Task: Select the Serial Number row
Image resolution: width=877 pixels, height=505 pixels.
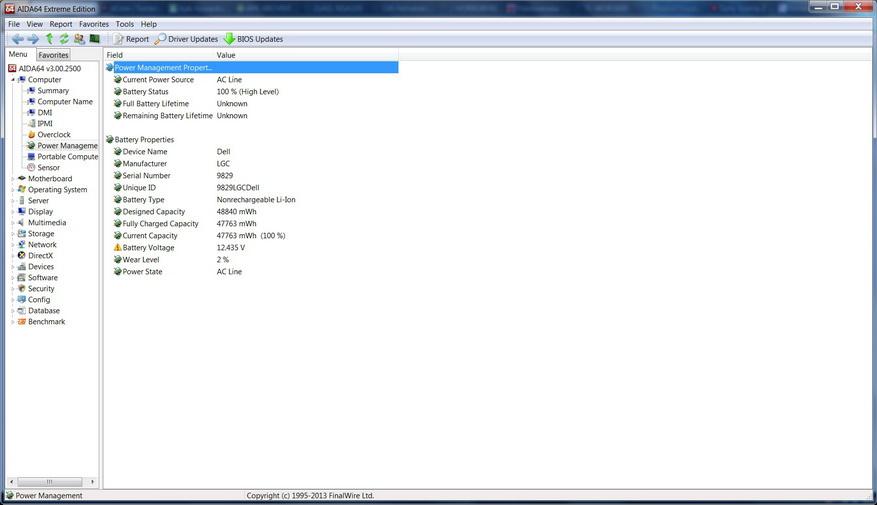Action: coord(252,176)
